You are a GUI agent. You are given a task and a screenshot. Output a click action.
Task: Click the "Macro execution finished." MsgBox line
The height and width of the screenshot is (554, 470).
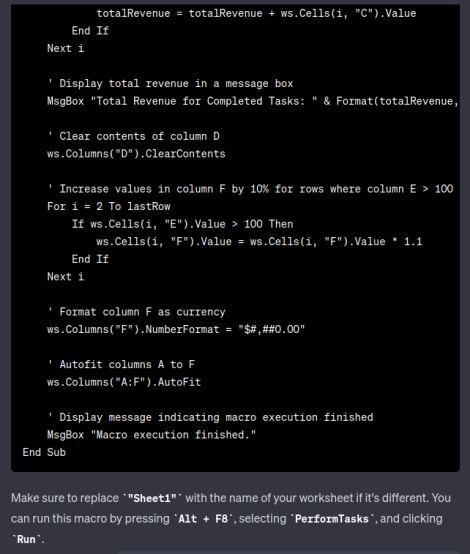(x=151, y=435)
